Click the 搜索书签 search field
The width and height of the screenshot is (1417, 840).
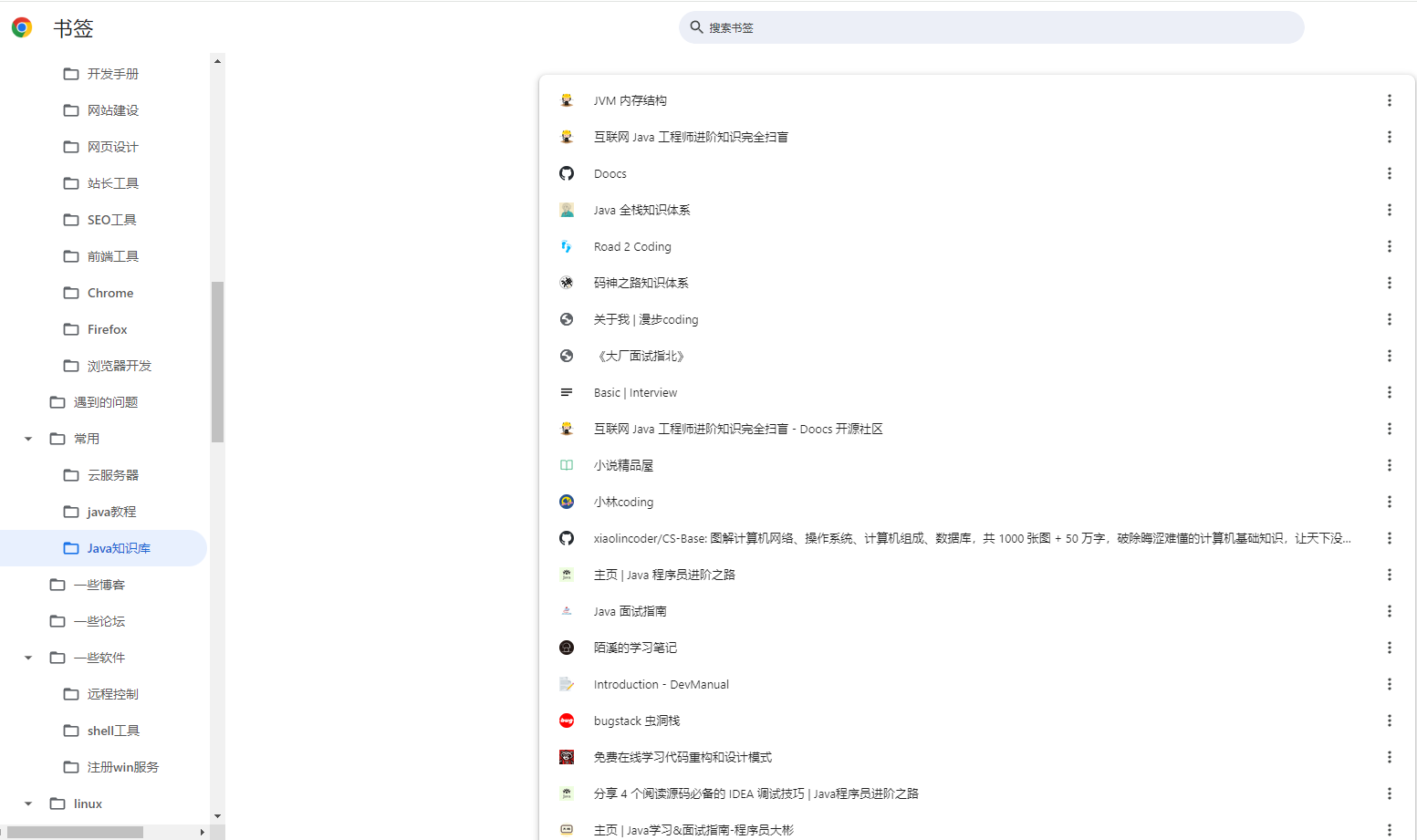[x=992, y=27]
